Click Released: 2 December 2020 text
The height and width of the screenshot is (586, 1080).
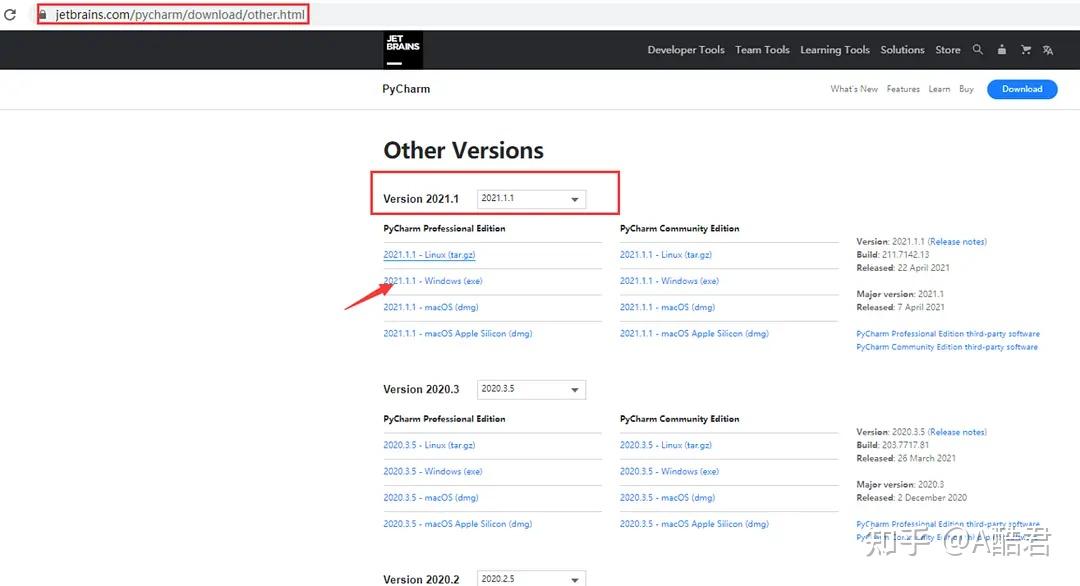tap(911, 497)
